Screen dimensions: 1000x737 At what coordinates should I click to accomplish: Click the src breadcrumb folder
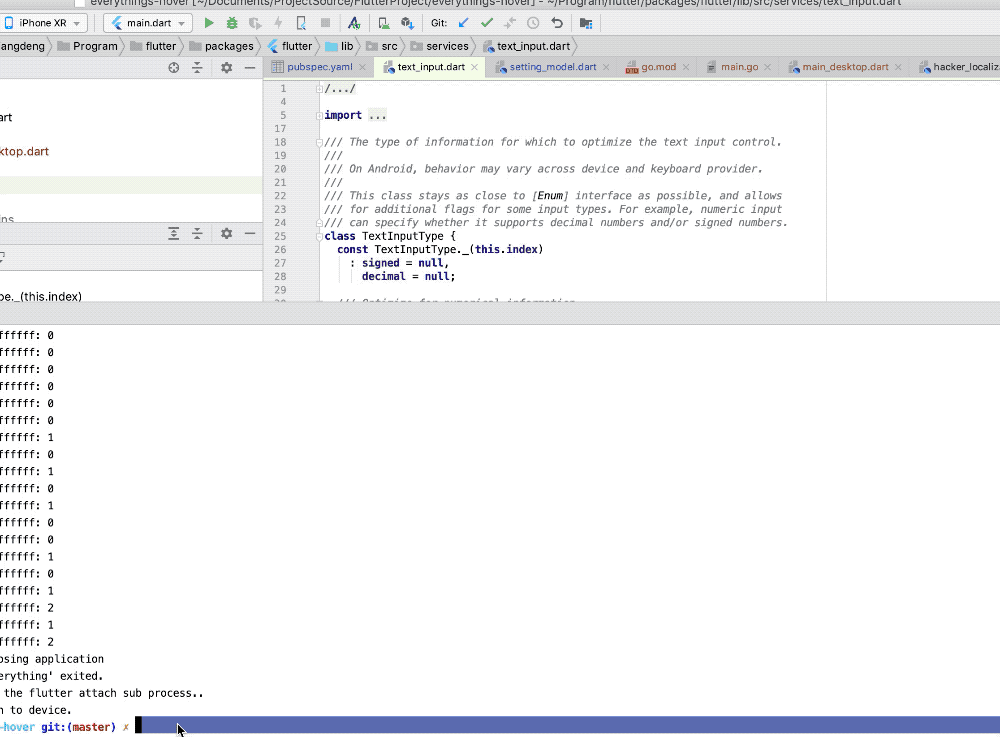pyautogui.click(x=381, y=46)
